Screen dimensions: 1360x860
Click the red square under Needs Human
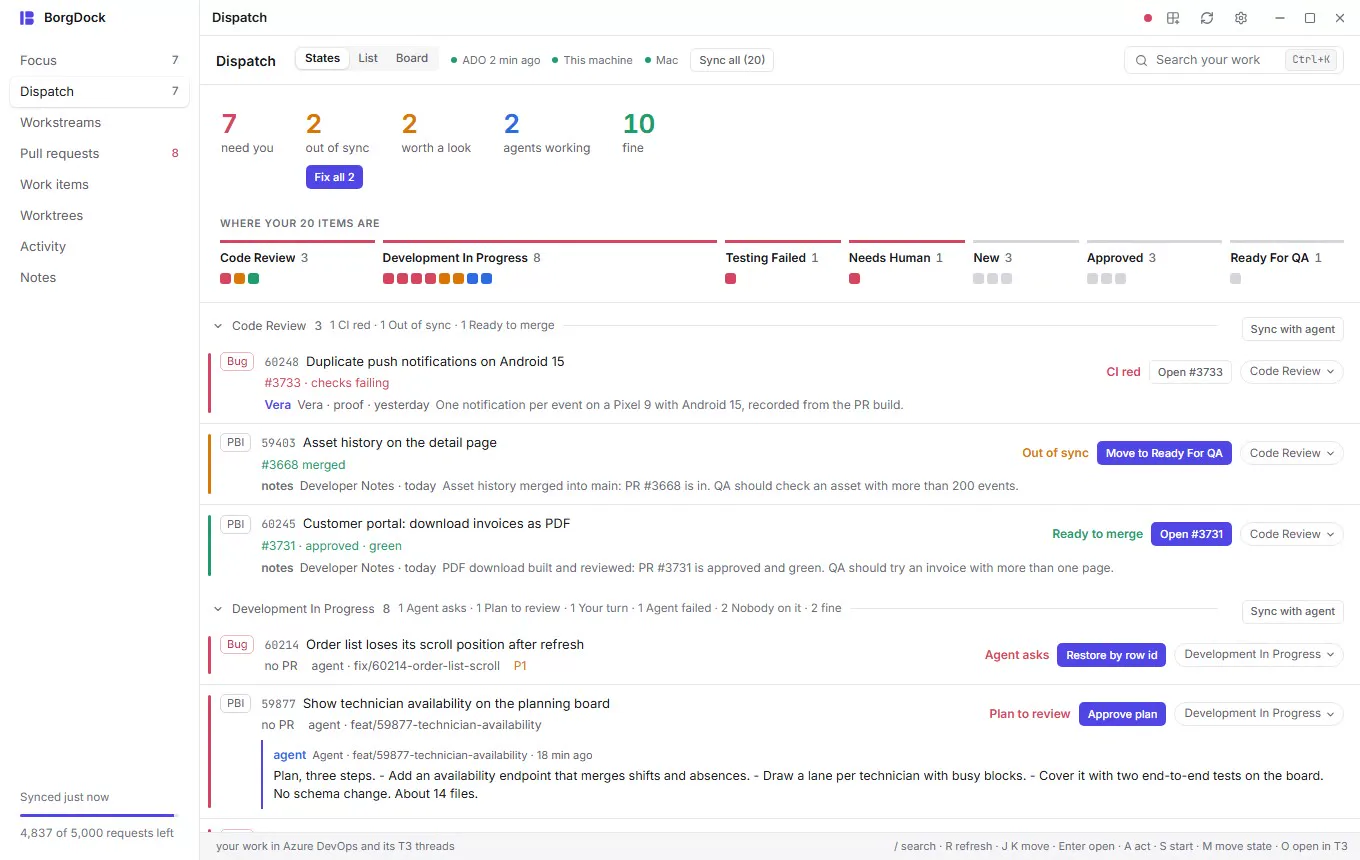pos(854,279)
